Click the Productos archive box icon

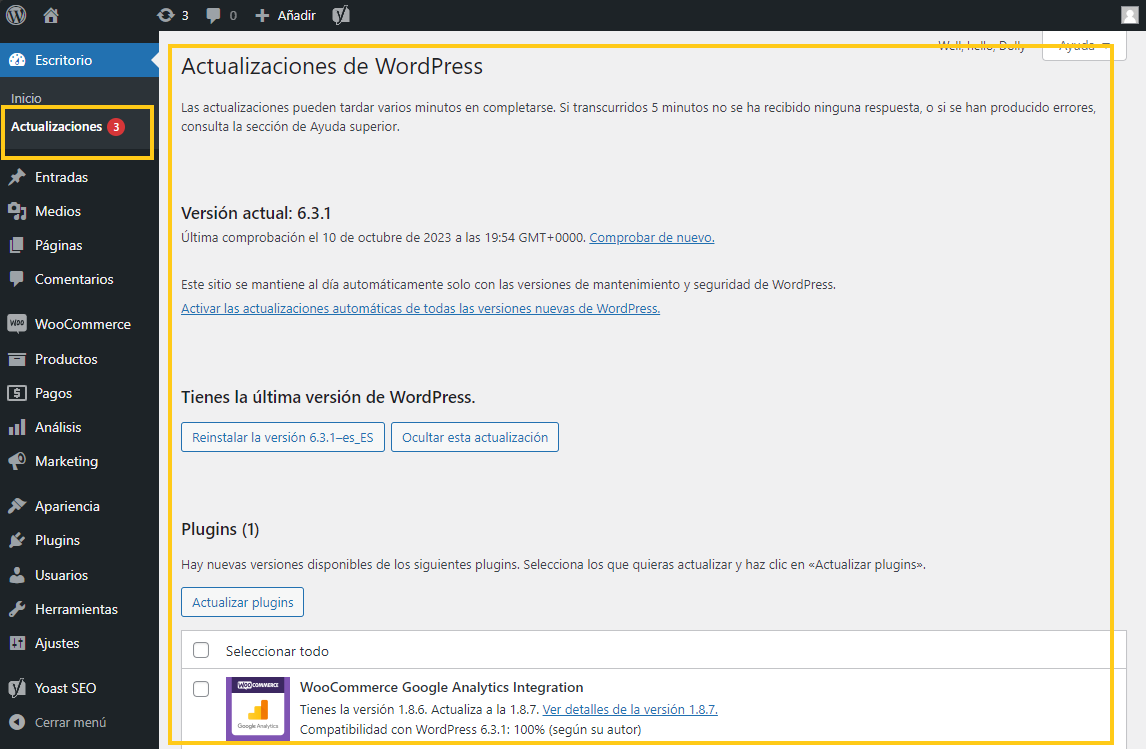coord(17,359)
